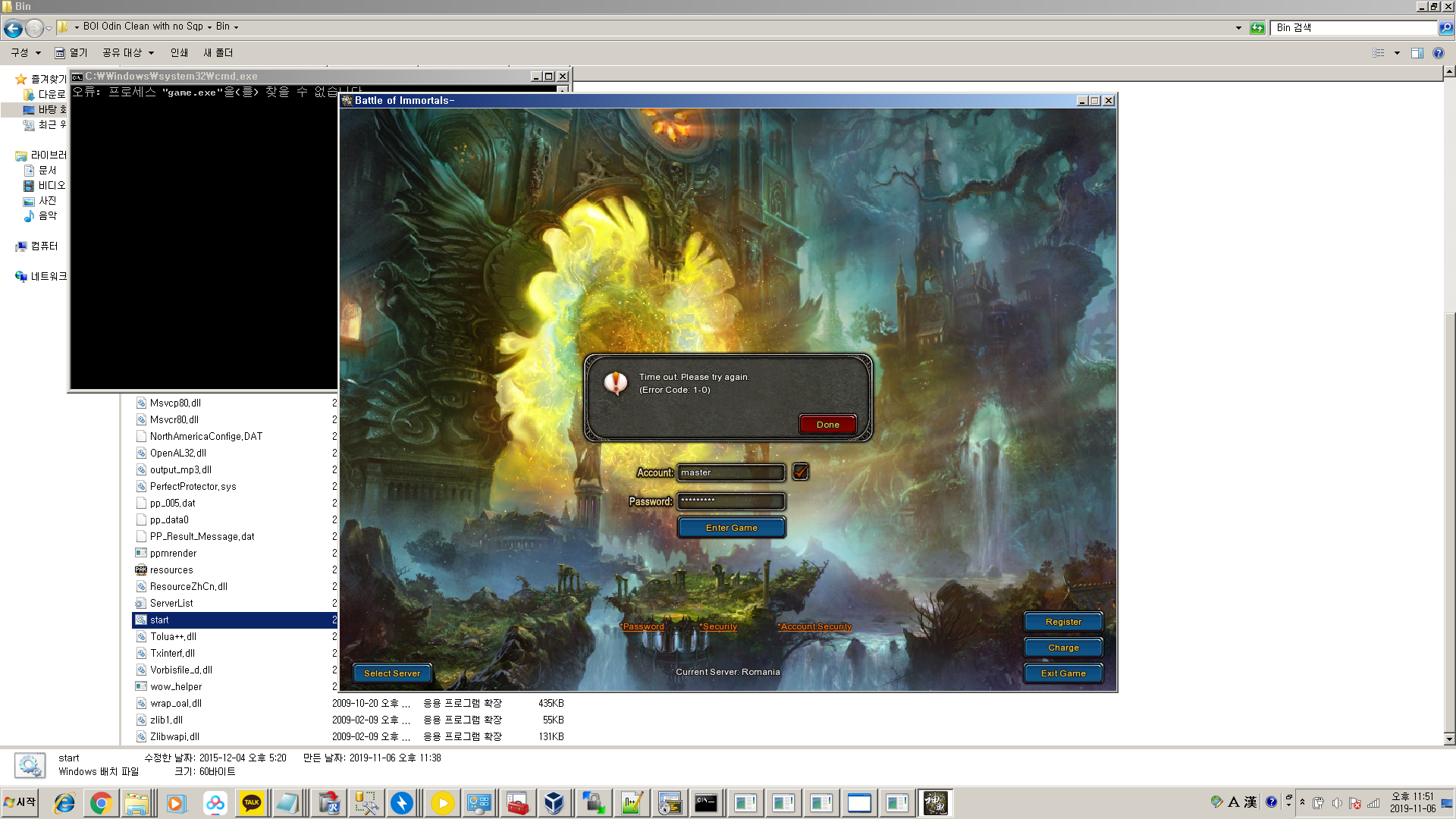Open VirtualBox cube icon in taskbar

coord(554,803)
